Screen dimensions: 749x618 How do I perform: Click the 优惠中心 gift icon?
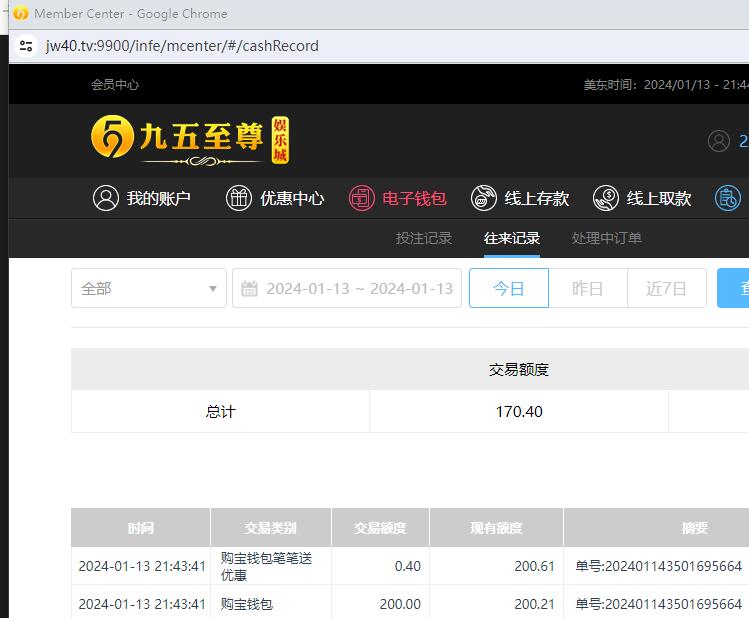click(238, 198)
